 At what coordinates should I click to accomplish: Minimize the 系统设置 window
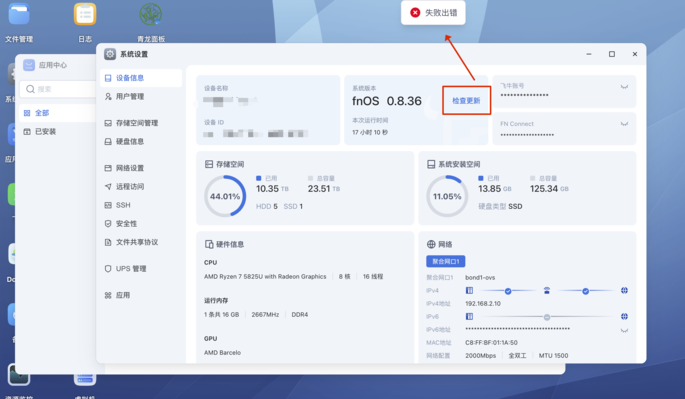click(589, 54)
